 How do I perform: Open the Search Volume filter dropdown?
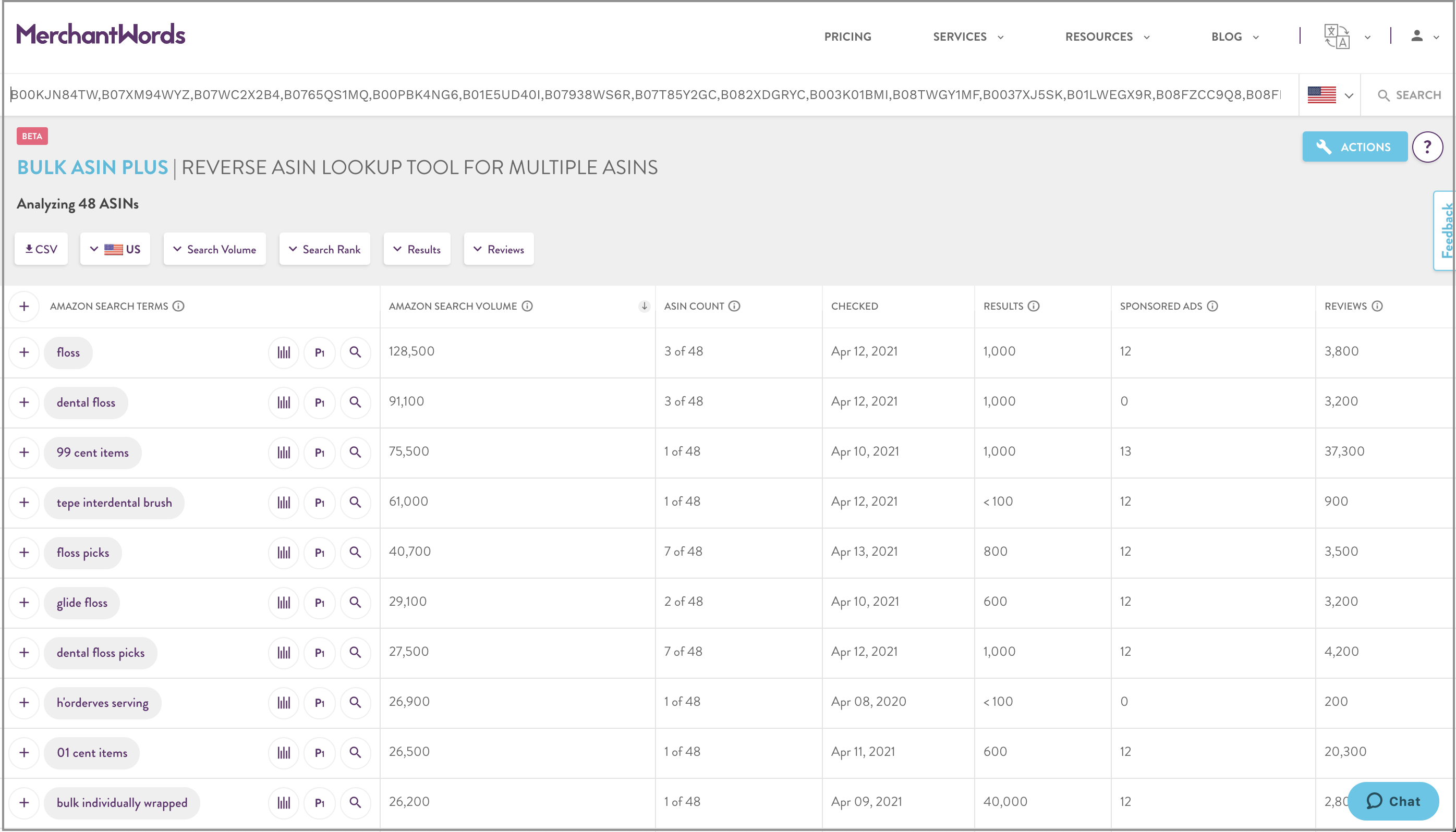(x=214, y=249)
